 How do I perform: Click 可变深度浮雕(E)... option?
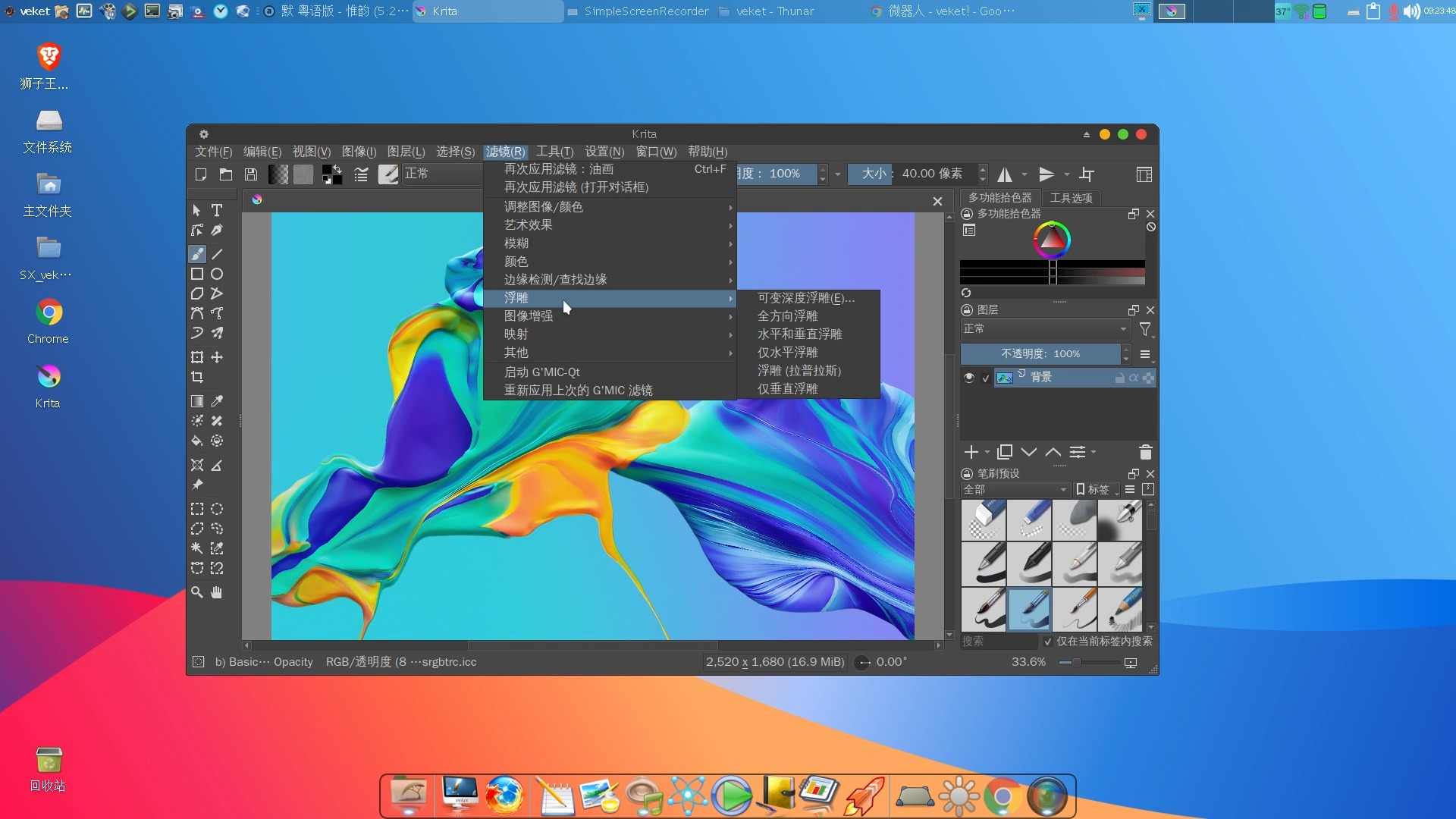pyautogui.click(x=806, y=297)
